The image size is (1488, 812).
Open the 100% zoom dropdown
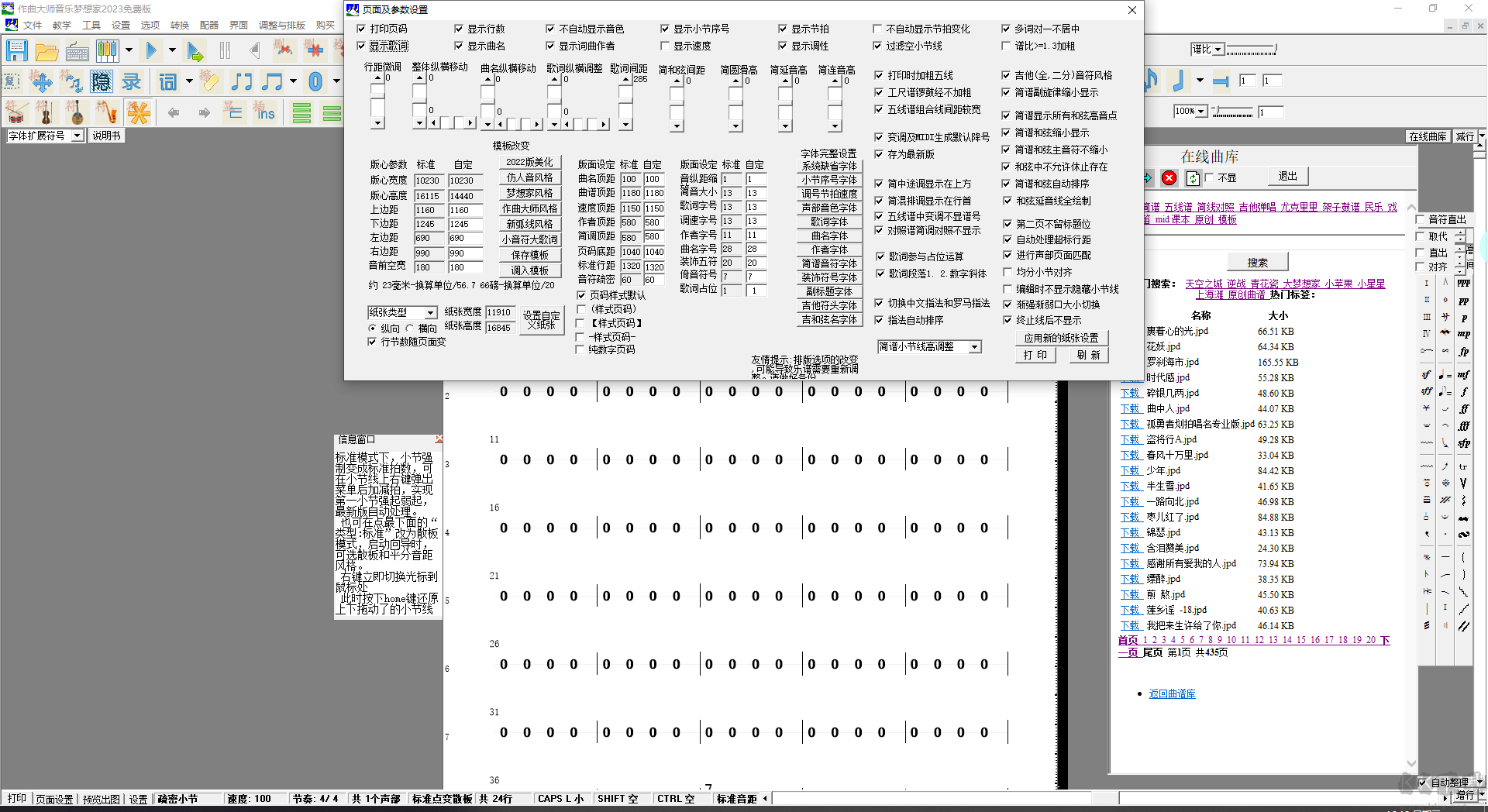pyautogui.click(x=1201, y=112)
